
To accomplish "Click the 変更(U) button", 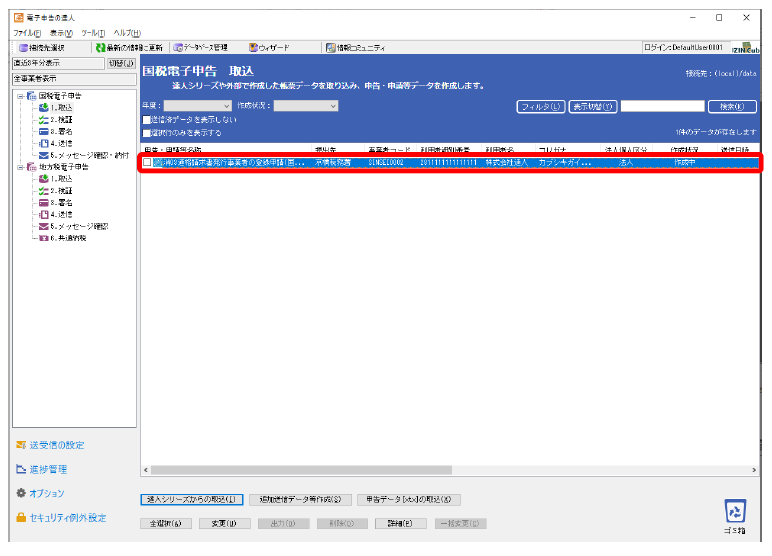I will [x=225, y=523].
